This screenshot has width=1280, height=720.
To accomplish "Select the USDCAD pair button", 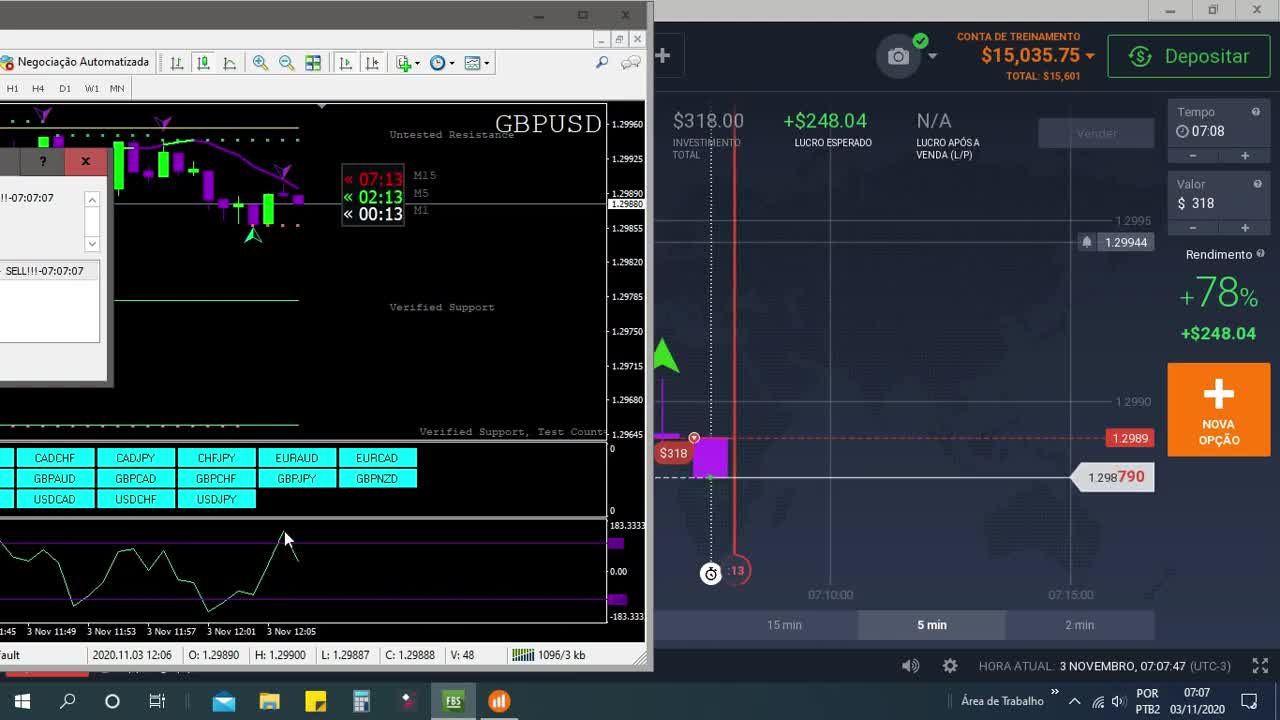I will click(55, 499).
